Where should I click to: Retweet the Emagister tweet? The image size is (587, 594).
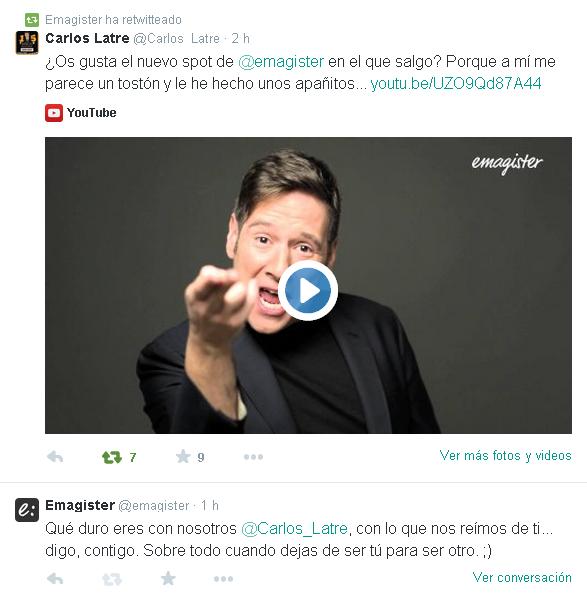(112, 579)
